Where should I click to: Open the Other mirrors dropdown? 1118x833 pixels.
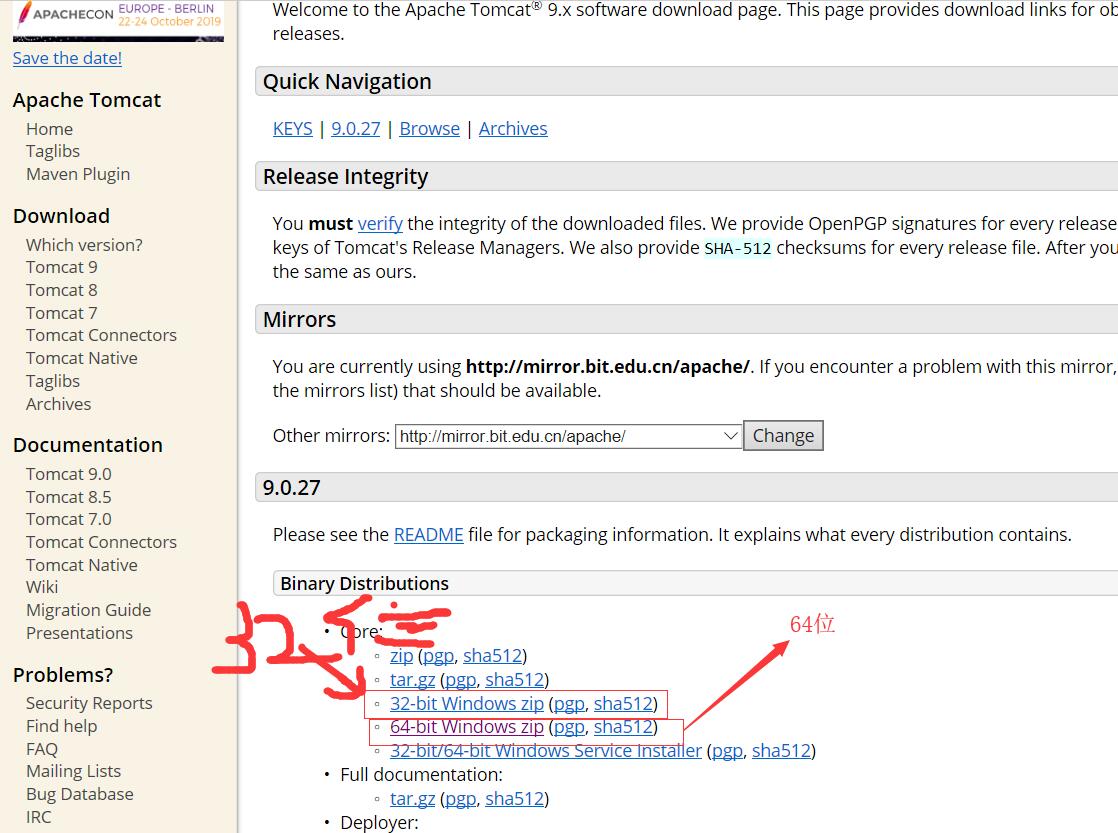coord(568,436)
